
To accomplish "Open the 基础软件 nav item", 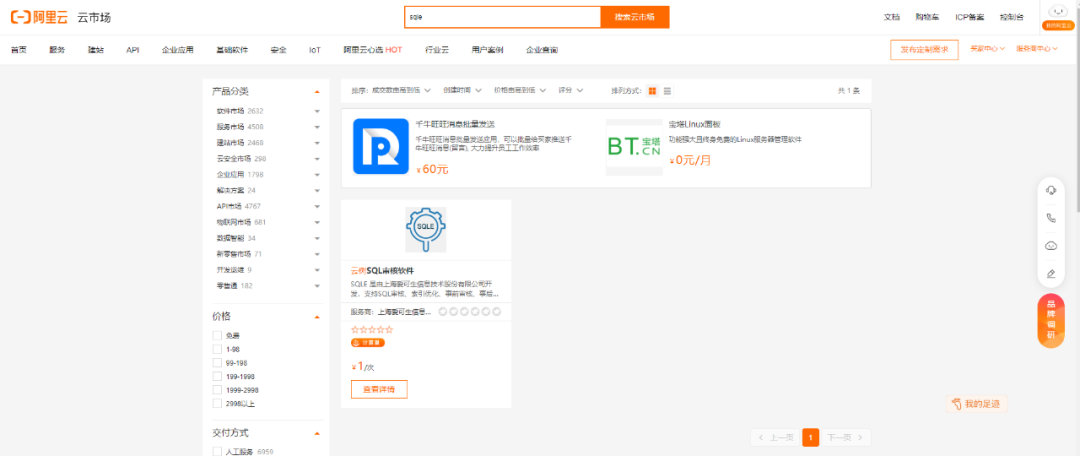I will [232, 50].
